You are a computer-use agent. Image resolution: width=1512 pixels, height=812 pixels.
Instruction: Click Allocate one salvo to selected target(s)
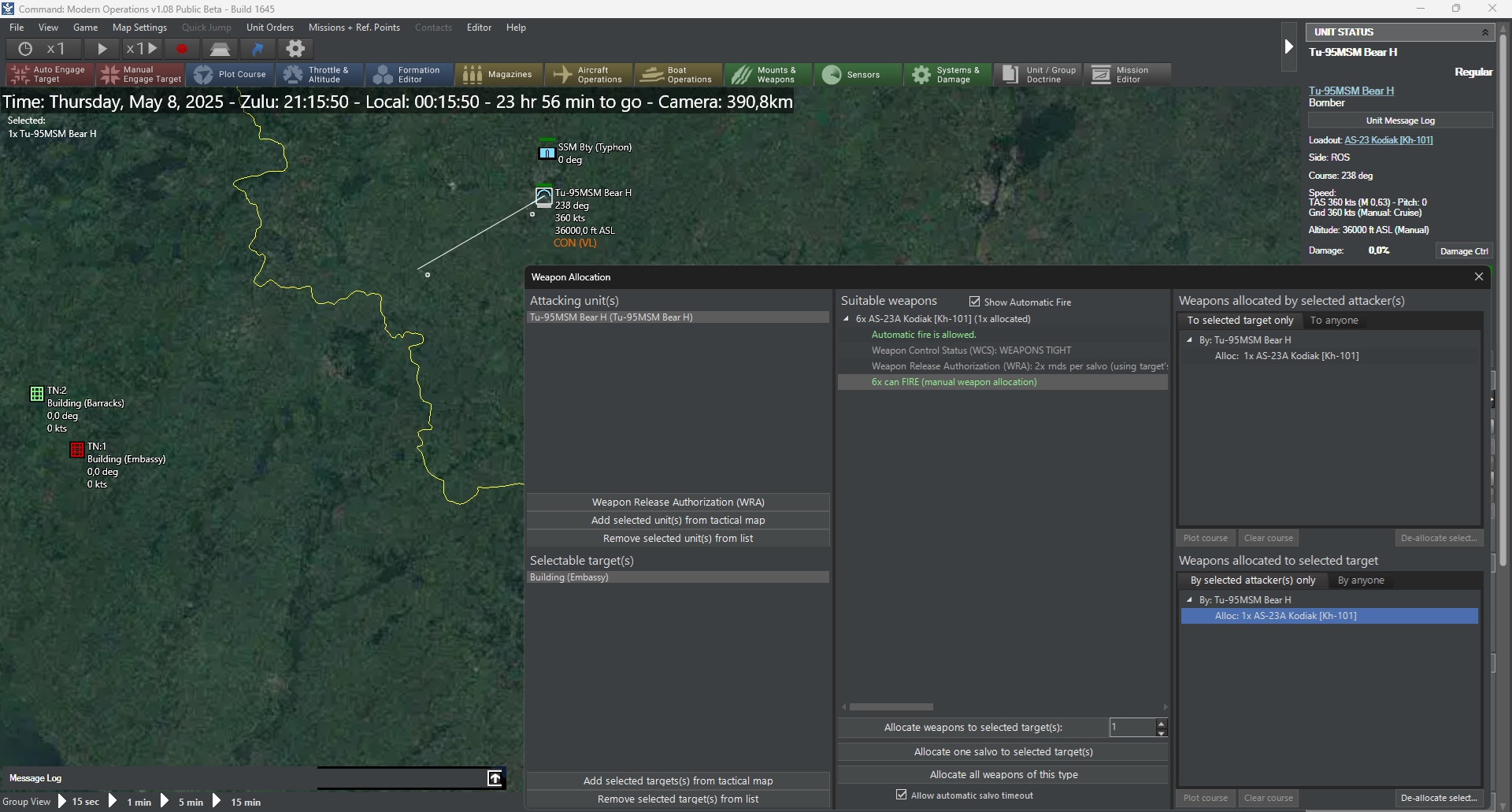coord(1002,751)
